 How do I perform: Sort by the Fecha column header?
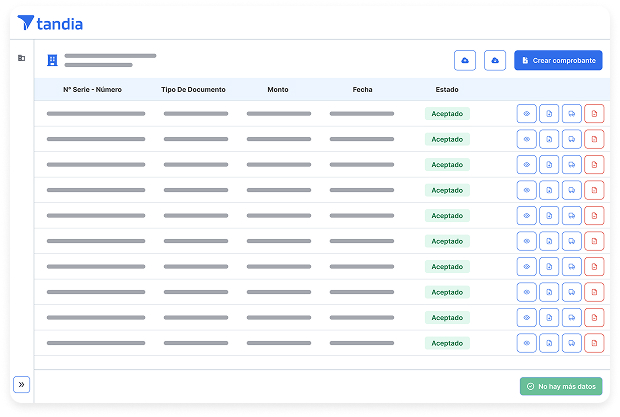tap(362, 89)
